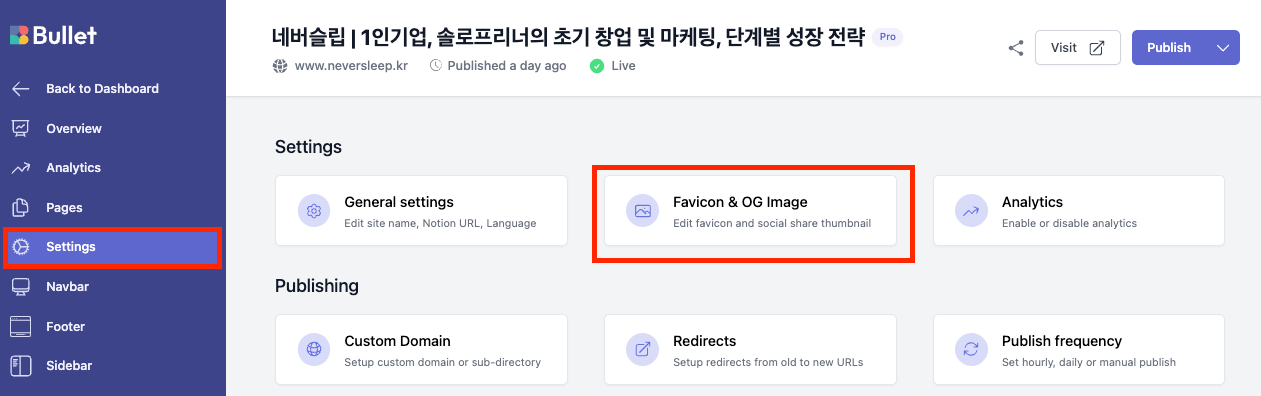This screenshot has height=396, width=1261.
Task: Click the Analytics trend icon in sidebar
Action: (20, 168)
